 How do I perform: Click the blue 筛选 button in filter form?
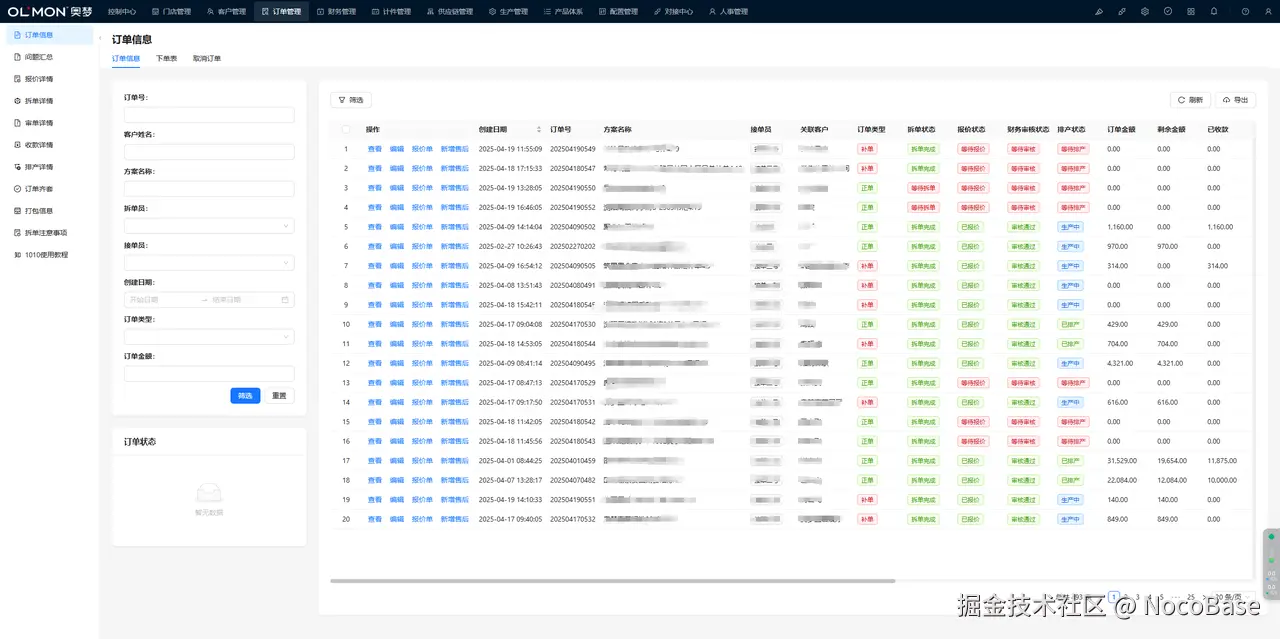245,395
